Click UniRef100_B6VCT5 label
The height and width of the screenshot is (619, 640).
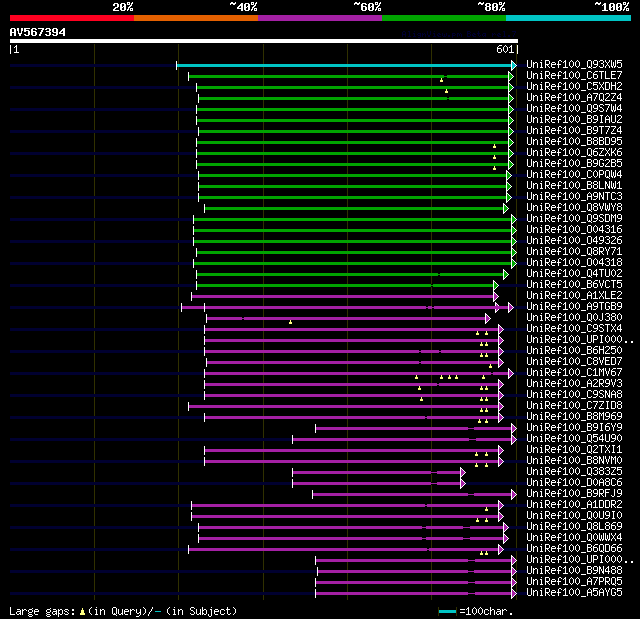(574, 285)
